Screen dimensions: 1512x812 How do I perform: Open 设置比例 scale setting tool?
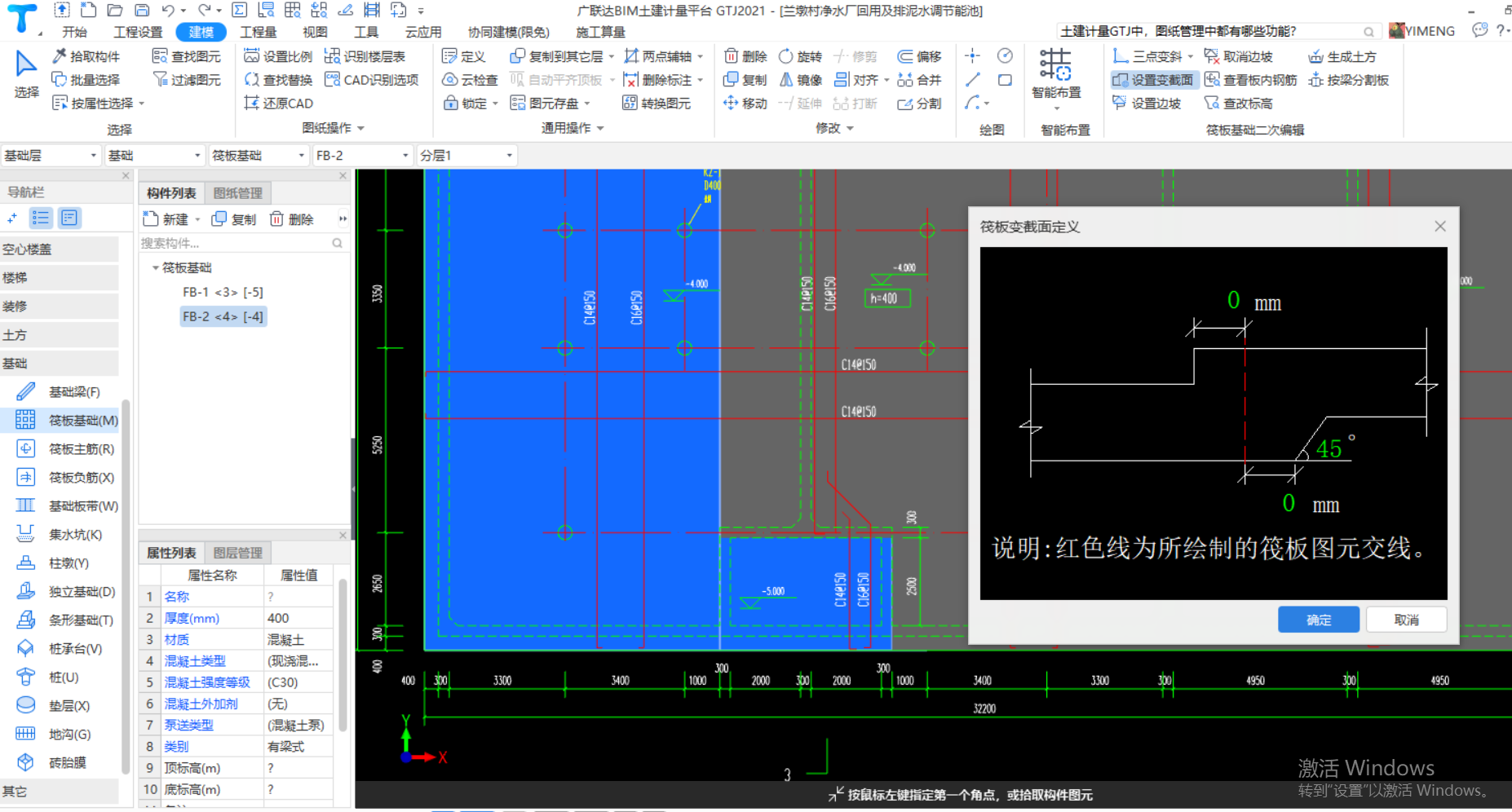point(278,56)
